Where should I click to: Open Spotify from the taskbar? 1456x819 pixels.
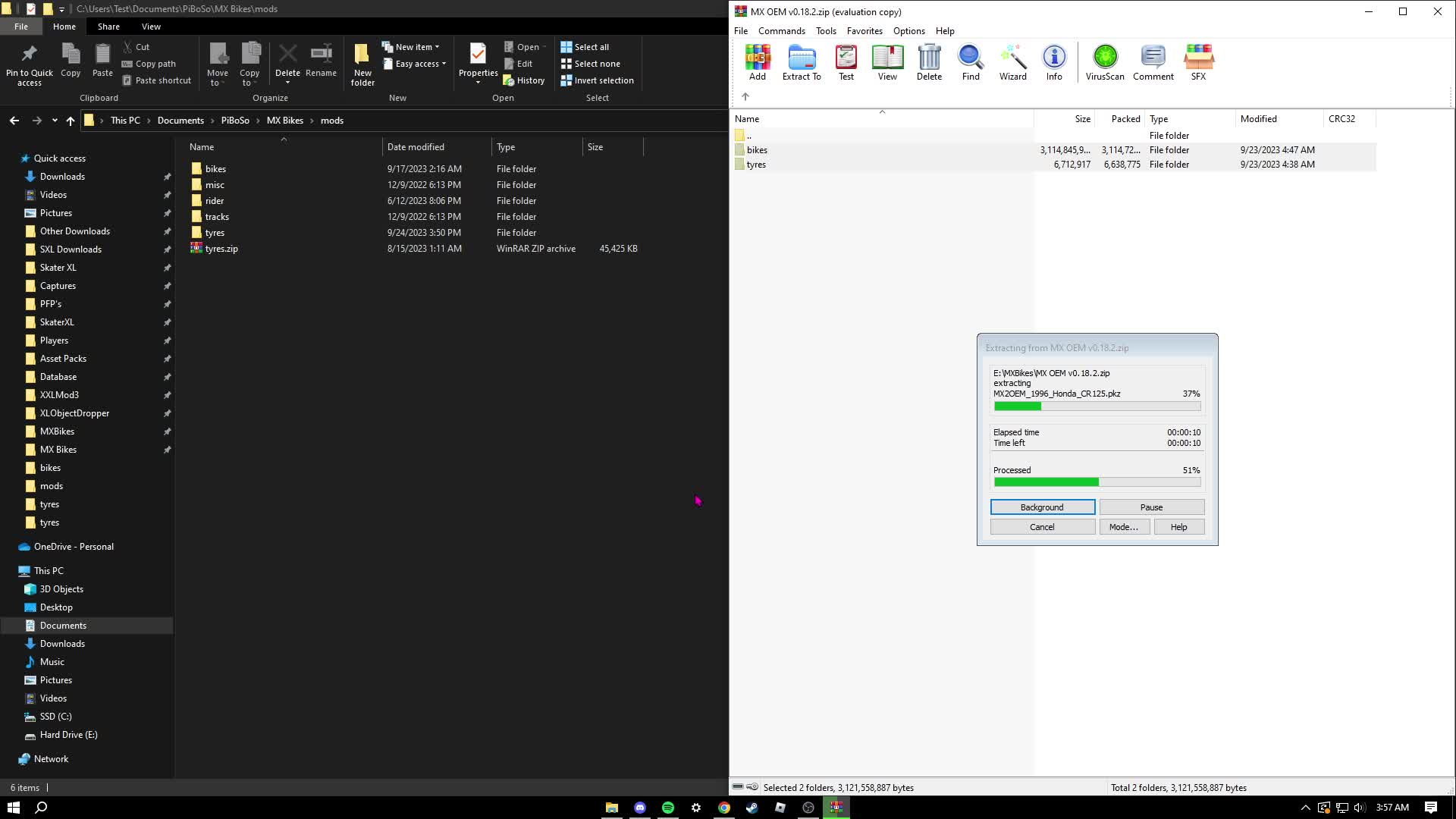(668, 808)
